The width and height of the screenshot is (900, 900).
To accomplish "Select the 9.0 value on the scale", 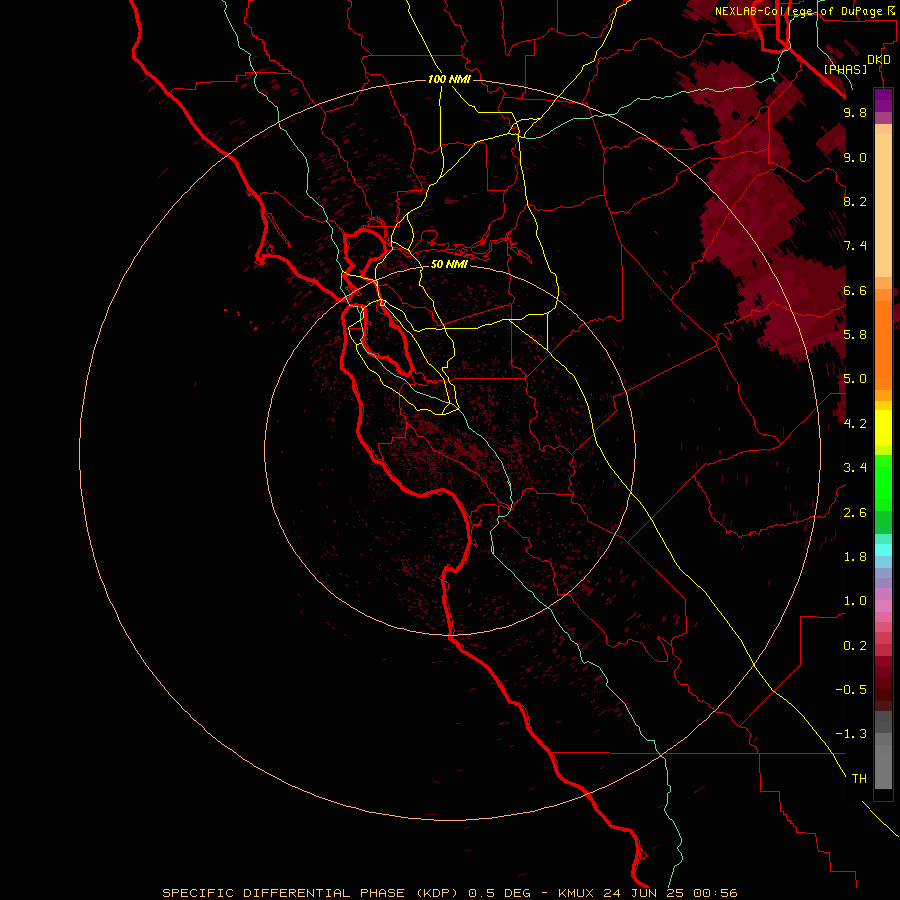I will tap(855, 157).
